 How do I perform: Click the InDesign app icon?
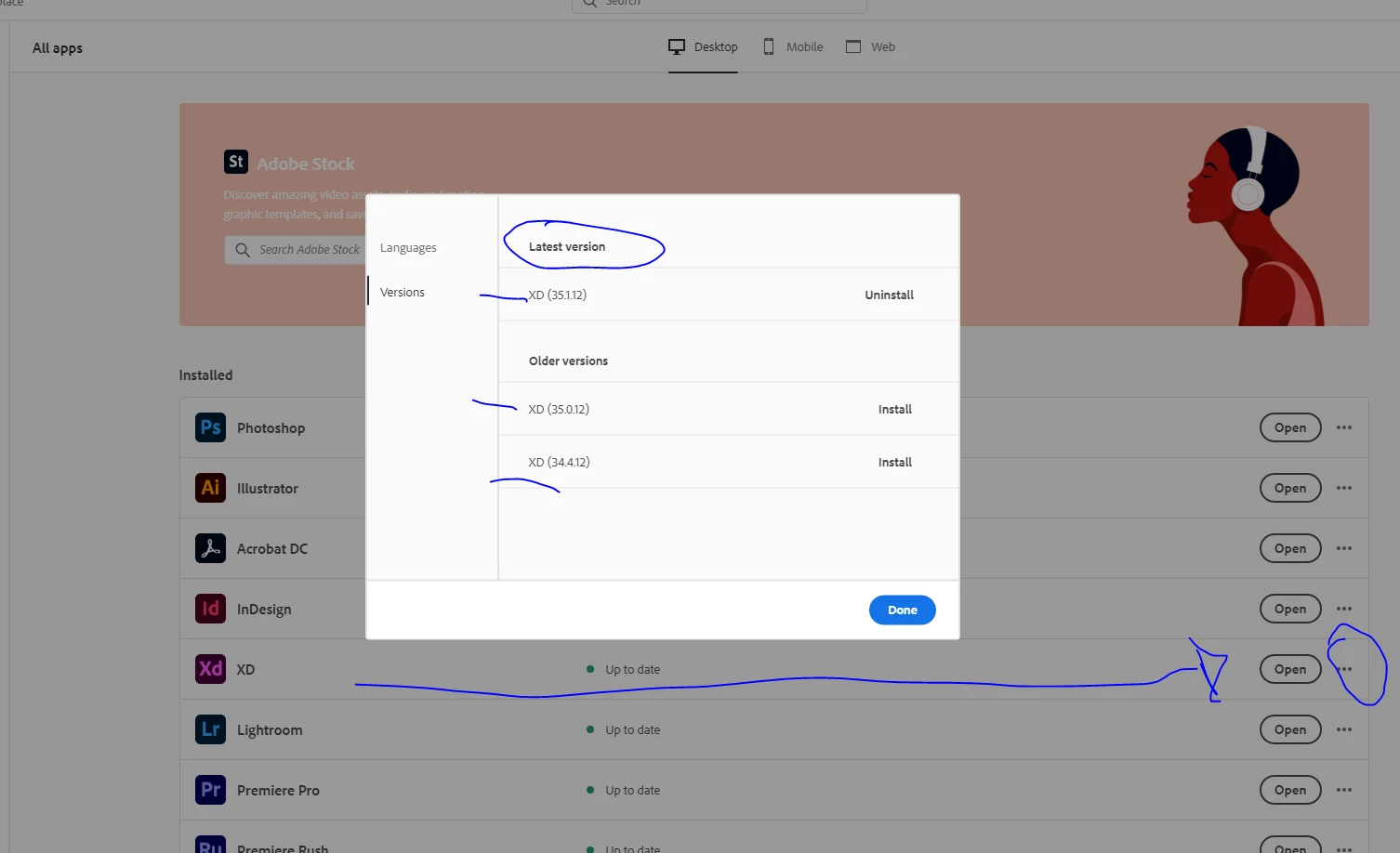click(210, 609)
